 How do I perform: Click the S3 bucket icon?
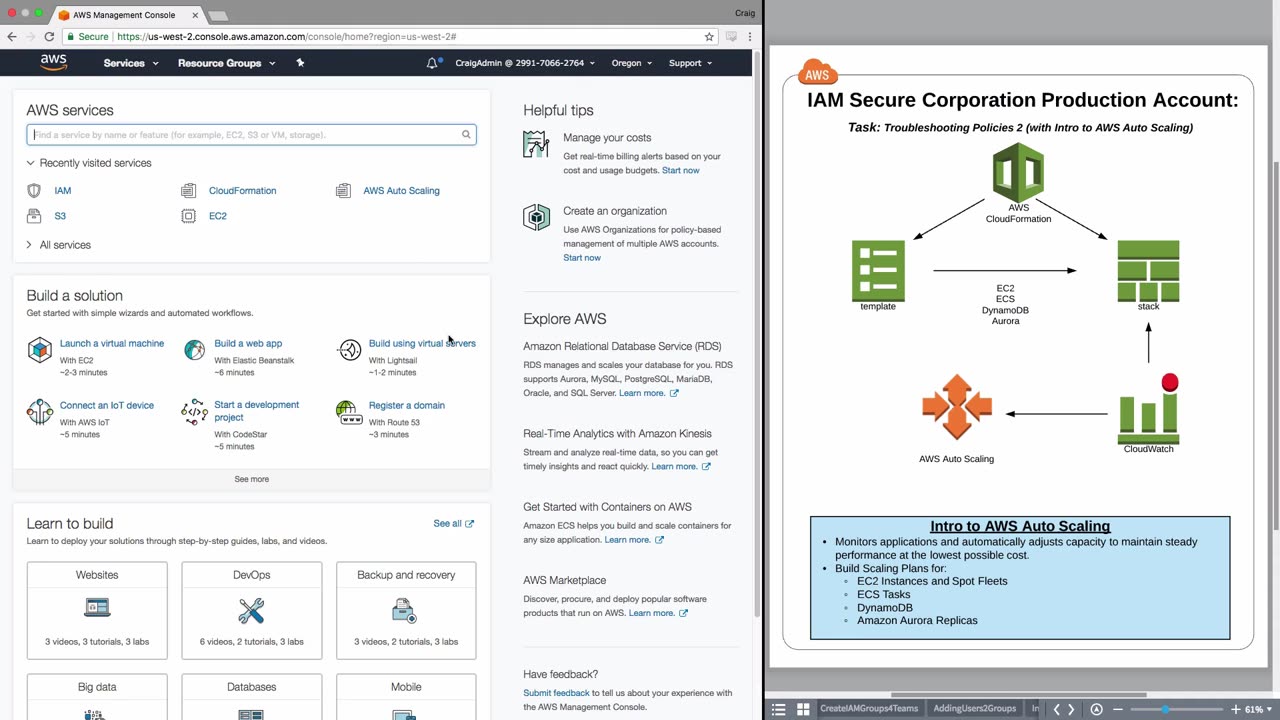click(x=34, y=216)
